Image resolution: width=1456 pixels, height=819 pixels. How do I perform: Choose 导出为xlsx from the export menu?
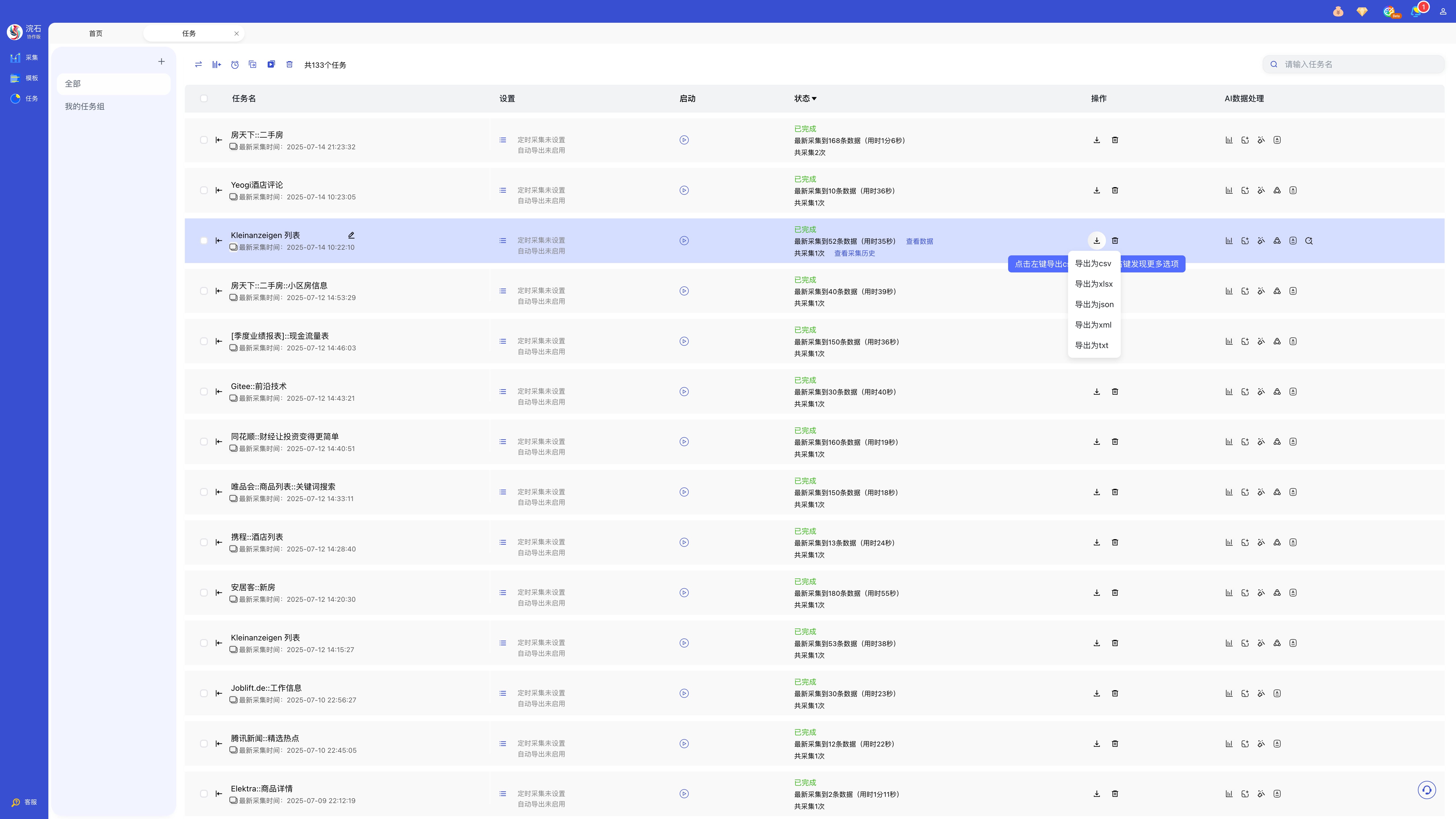click(1093, 284)
